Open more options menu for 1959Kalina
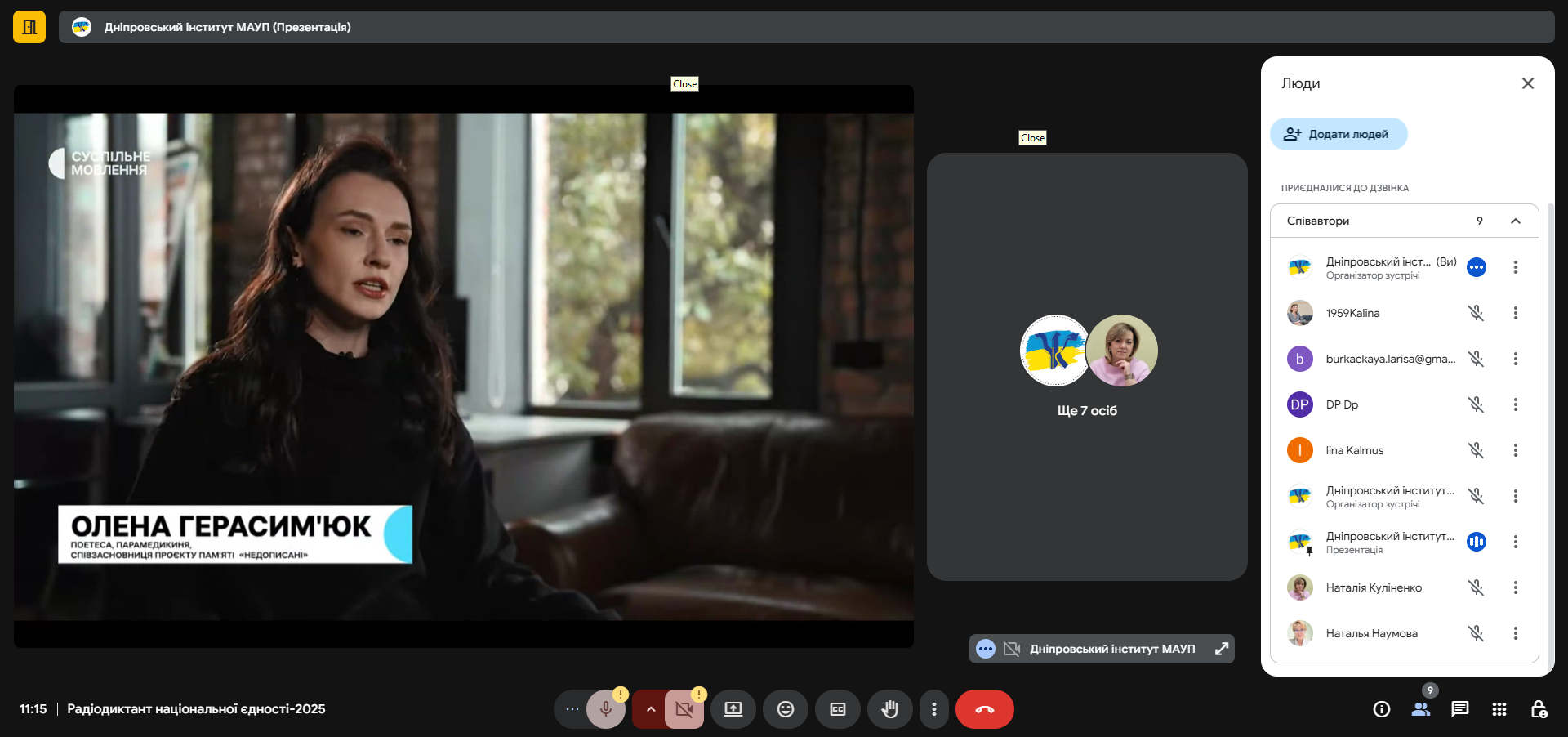Screen dimensions: 1568x737 click(1515, 313)
